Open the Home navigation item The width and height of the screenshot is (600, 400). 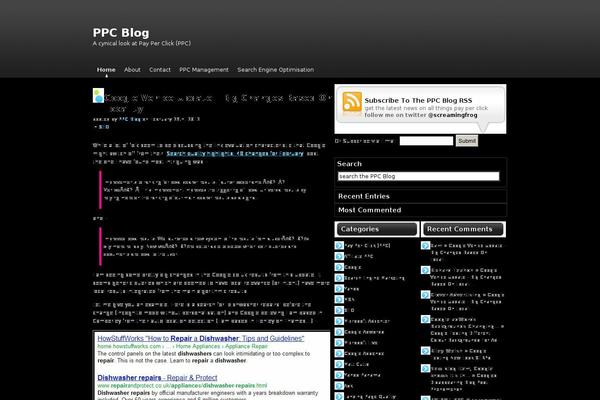[x=106, y=70]
